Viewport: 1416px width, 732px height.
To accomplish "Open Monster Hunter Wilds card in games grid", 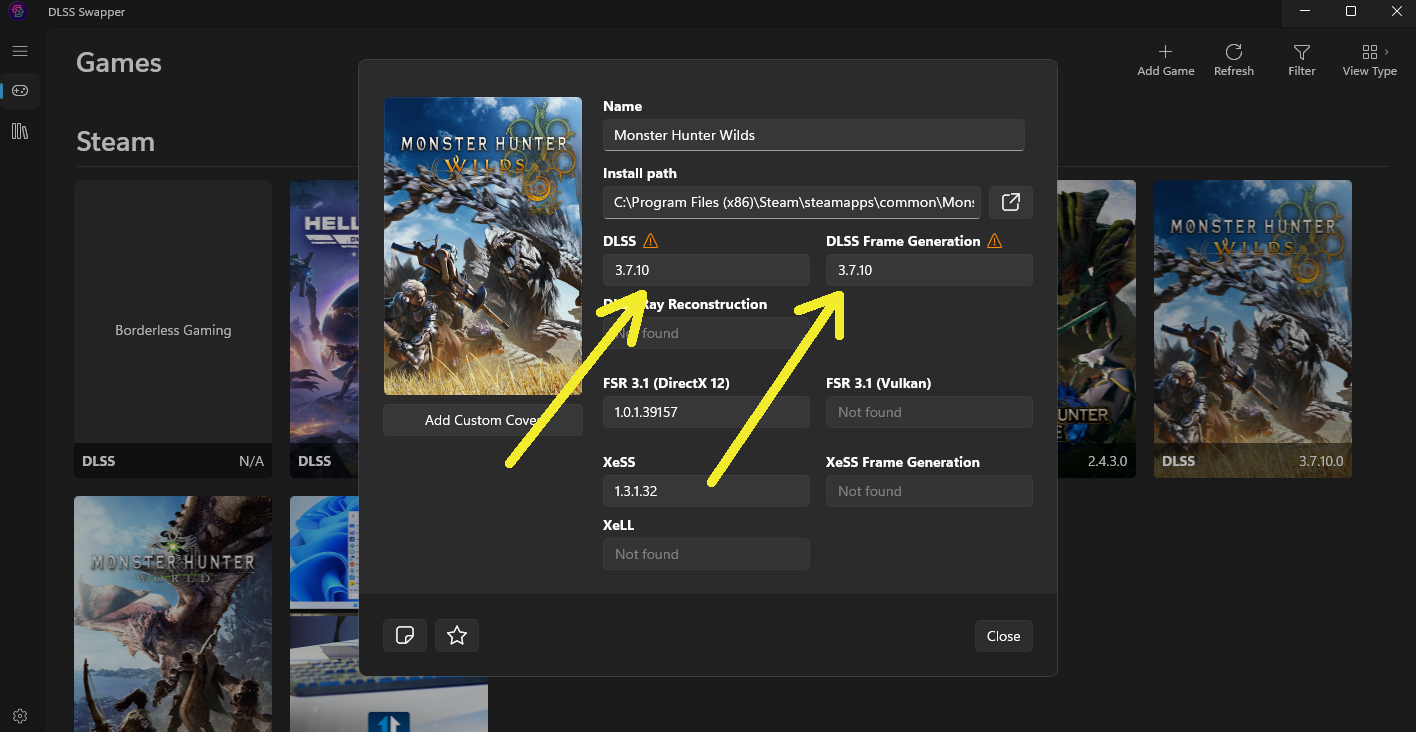I will coord(1253,329).
